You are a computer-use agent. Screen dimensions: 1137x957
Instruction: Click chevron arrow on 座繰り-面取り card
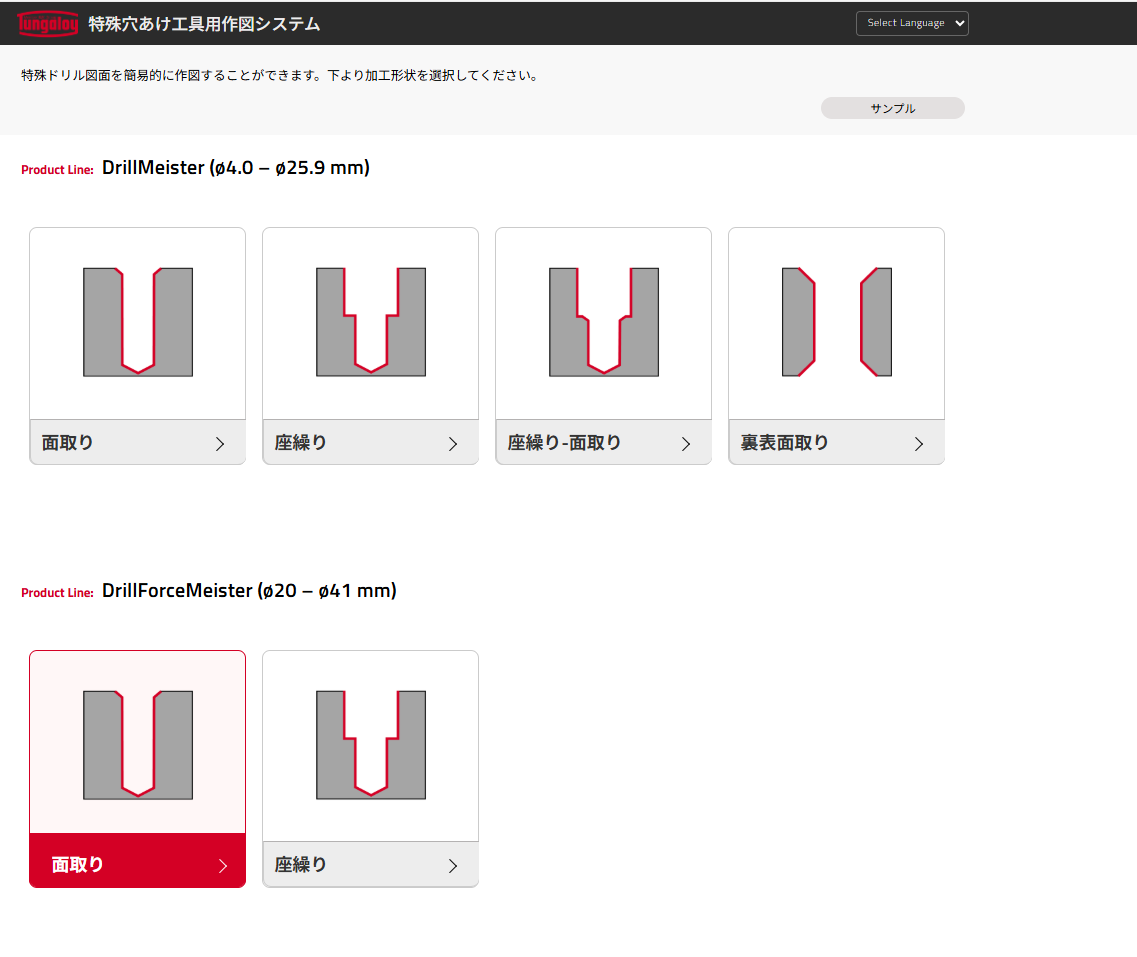tap(686, 444)
